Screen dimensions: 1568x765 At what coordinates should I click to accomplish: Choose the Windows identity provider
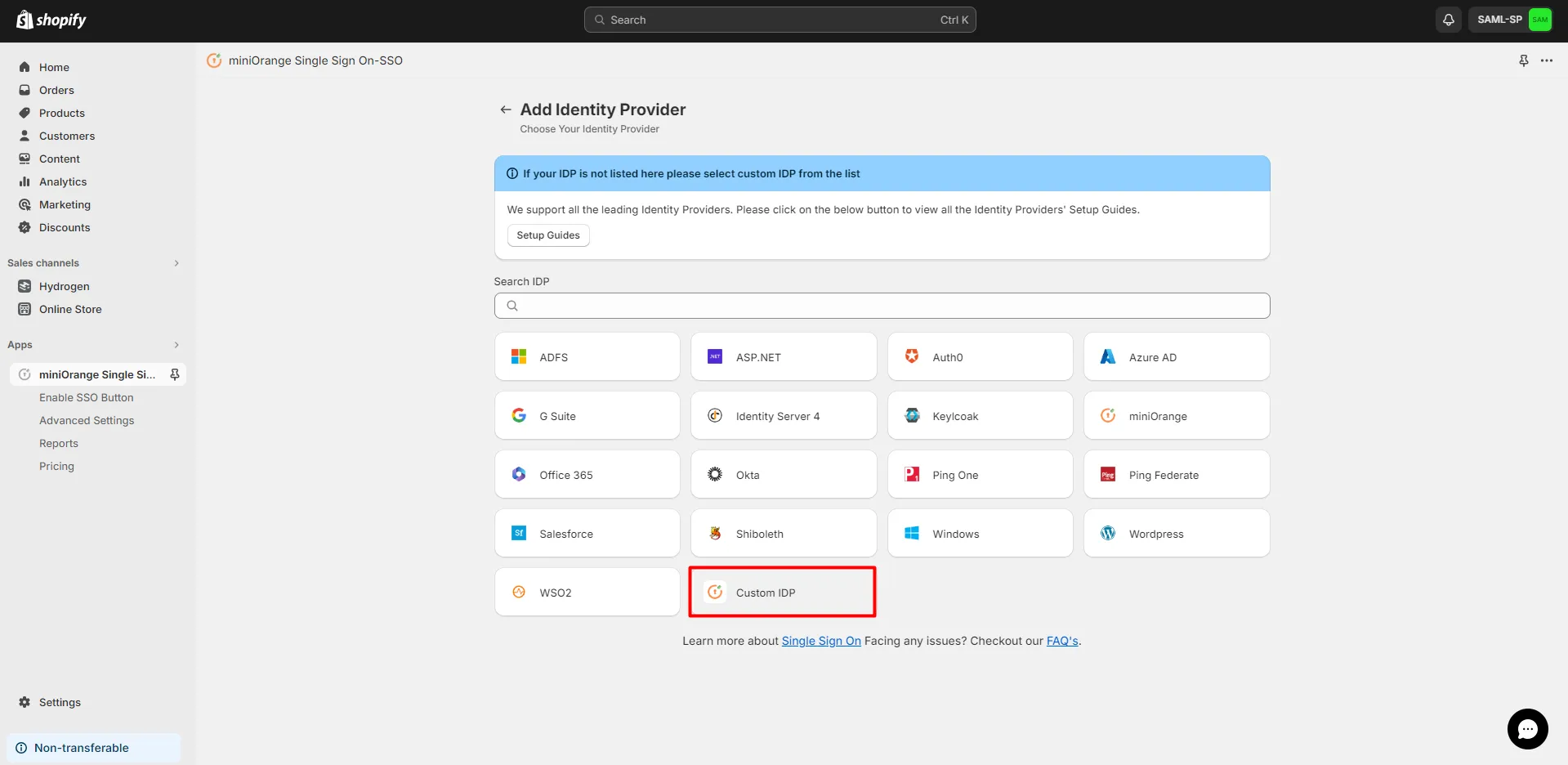click(x=980, y=534)
